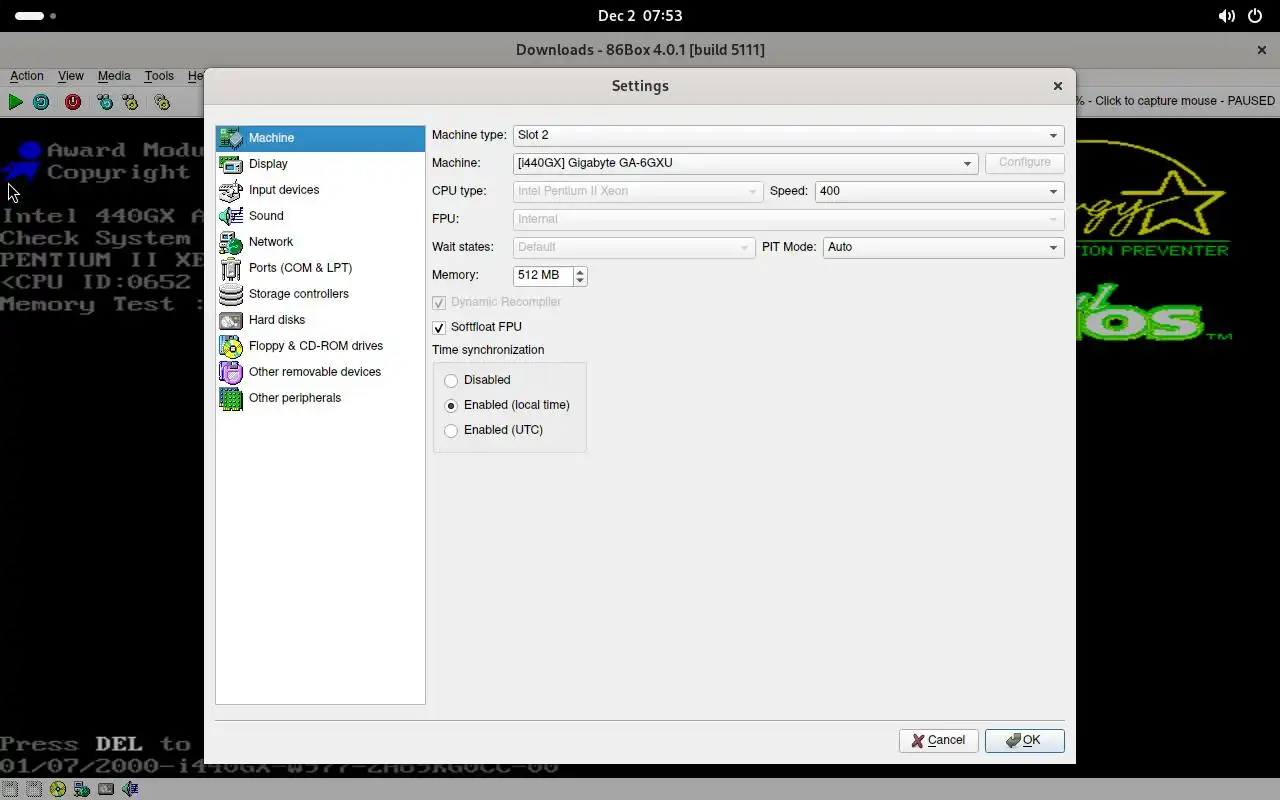
Task: Open the Wait states dropdown
Action: point(633,247)
